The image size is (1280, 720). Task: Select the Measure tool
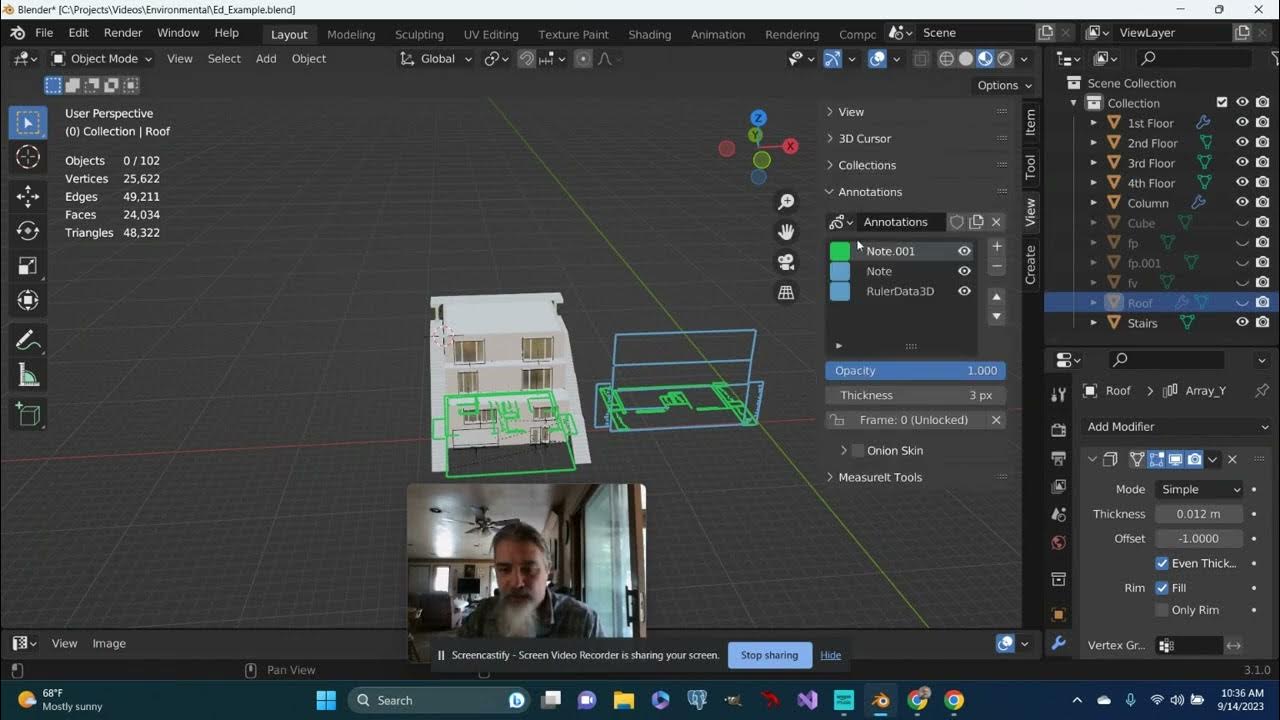[x=28, y=376]
